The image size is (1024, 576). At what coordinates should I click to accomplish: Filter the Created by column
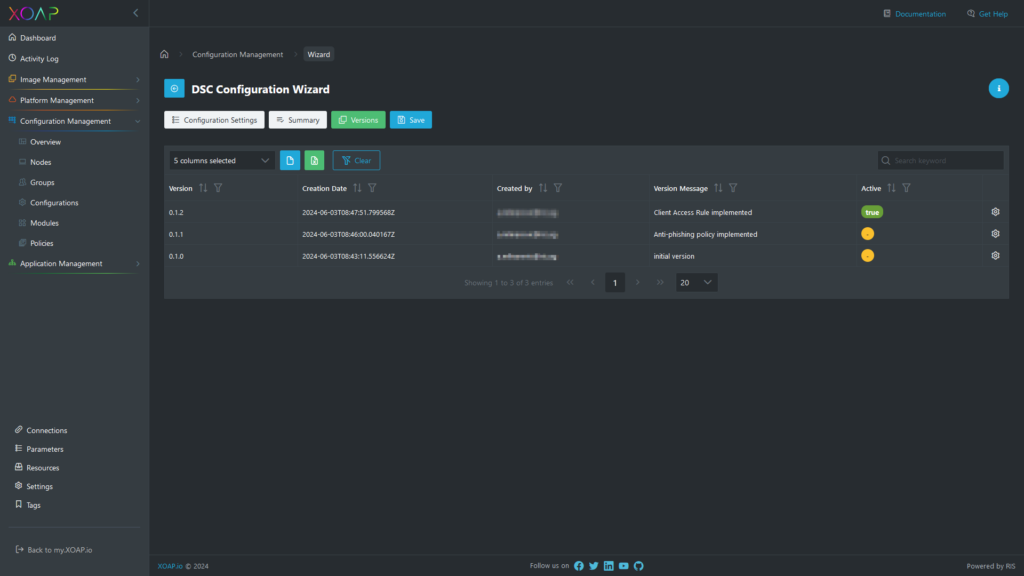(x=558, y=188)
